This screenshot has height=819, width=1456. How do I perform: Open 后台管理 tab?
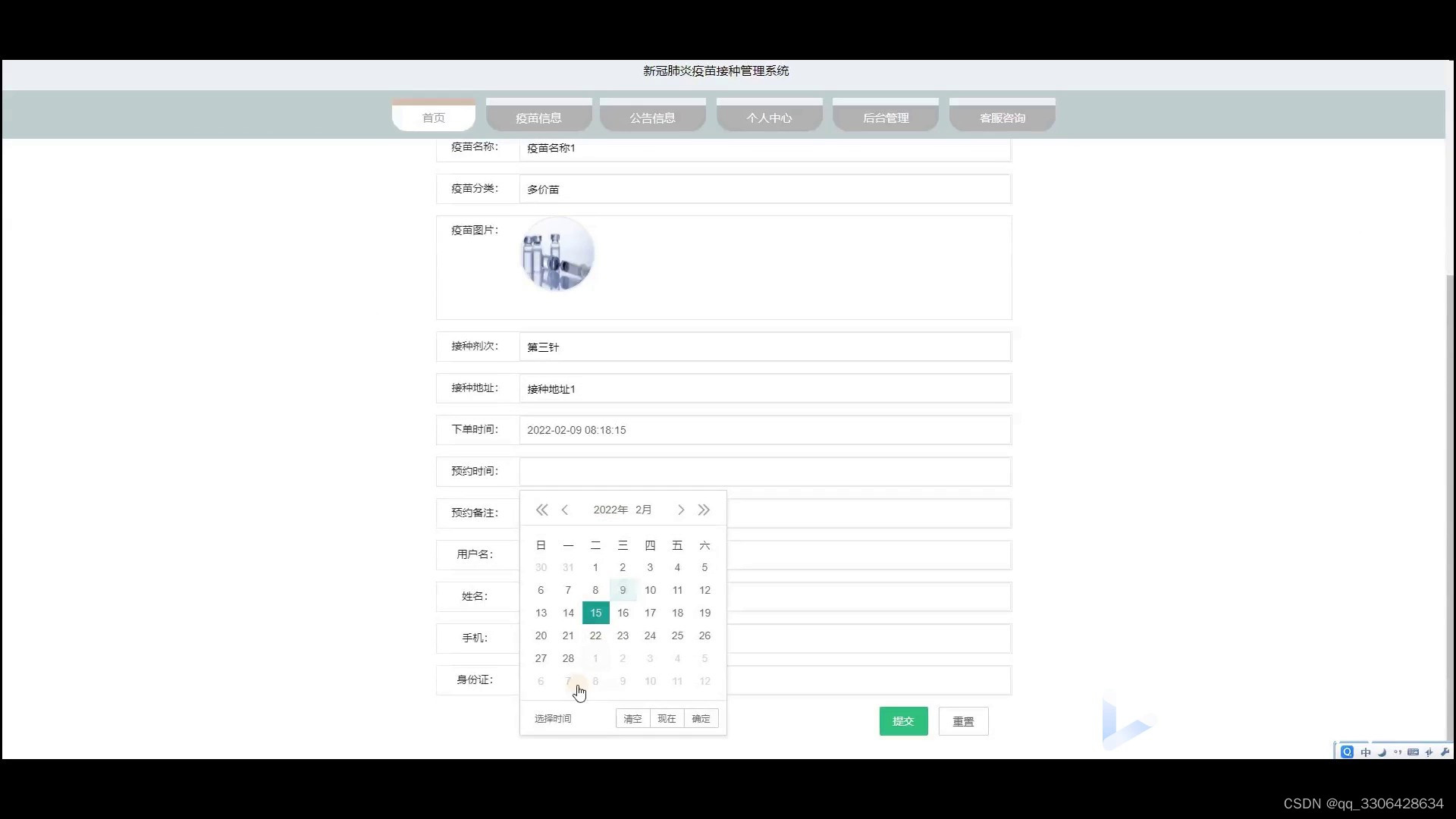tap(886, 115)
